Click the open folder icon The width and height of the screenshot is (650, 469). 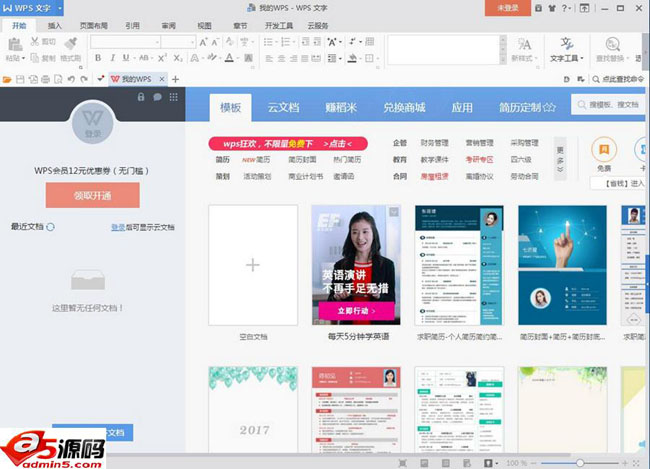pos(7,79)
